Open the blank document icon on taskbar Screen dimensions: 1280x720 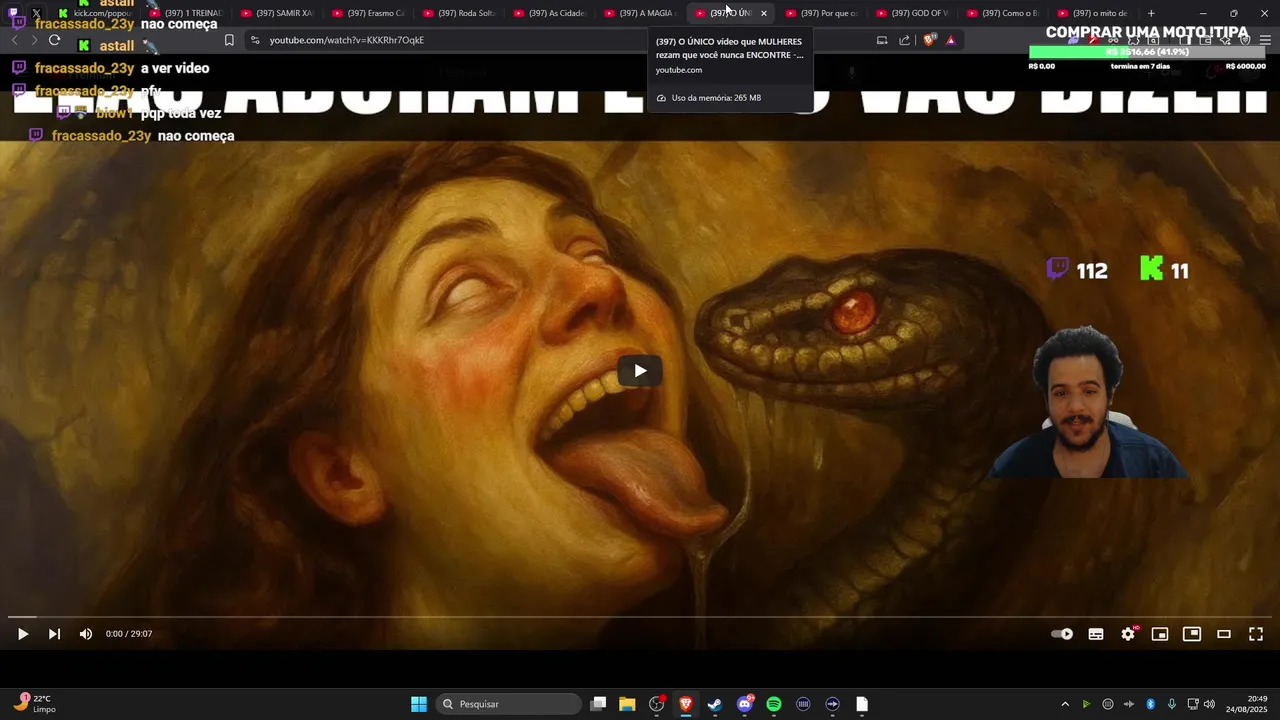pos(862,704)
